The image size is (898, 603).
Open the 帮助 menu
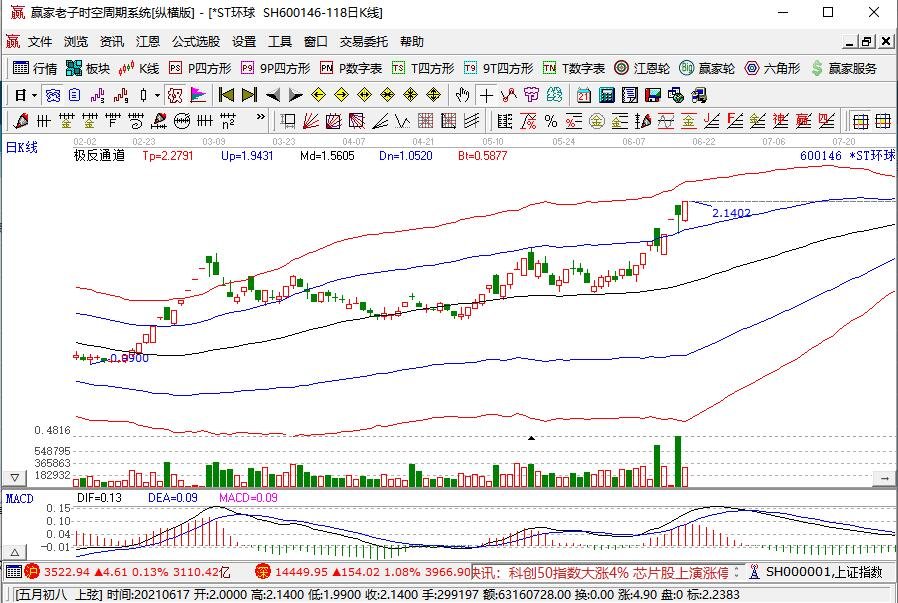click(x=412, y=42)
